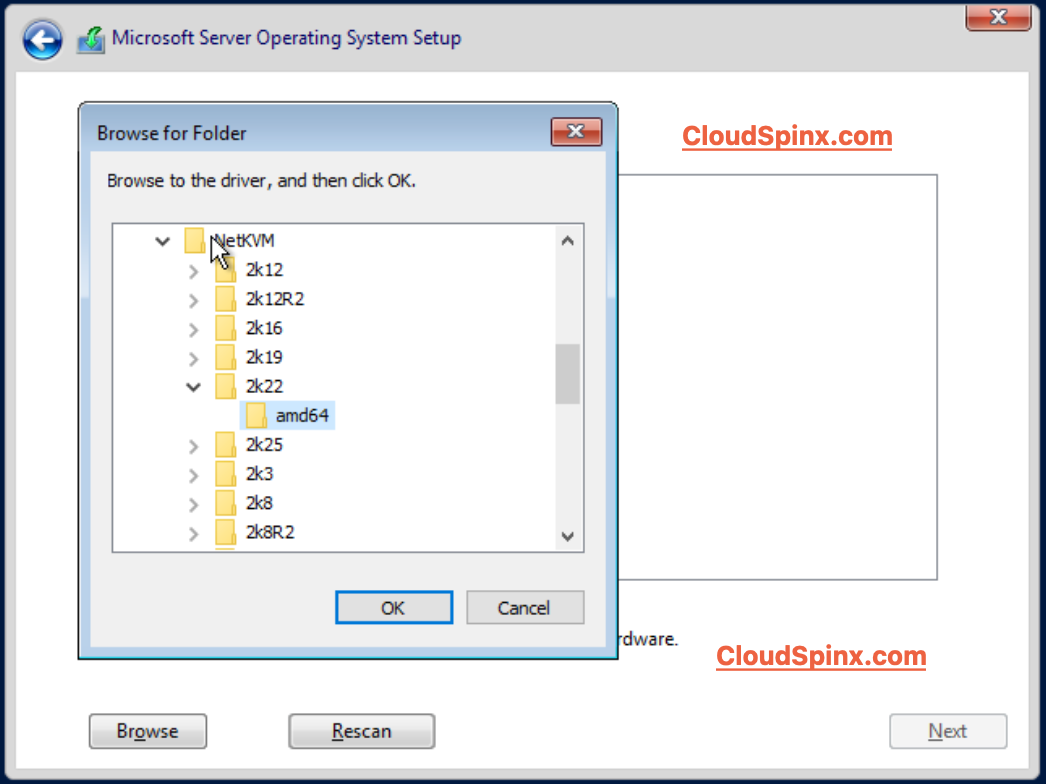This screenshot has height=784, width=1046.
Task: Select the 2k12 tree item
Action: tap(264, 270)
